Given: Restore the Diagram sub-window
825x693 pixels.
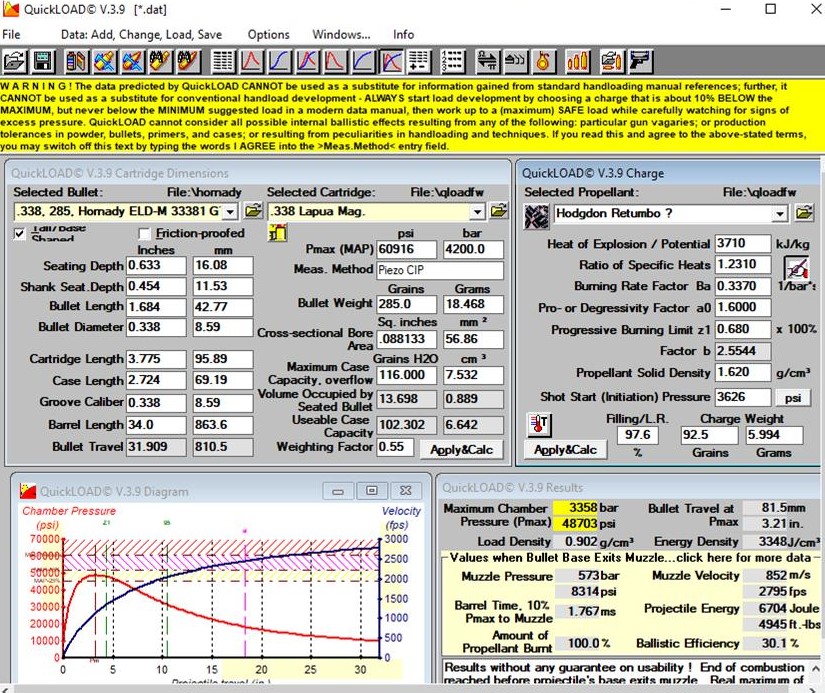Looking at the screenshot, I should coord(371,491).
